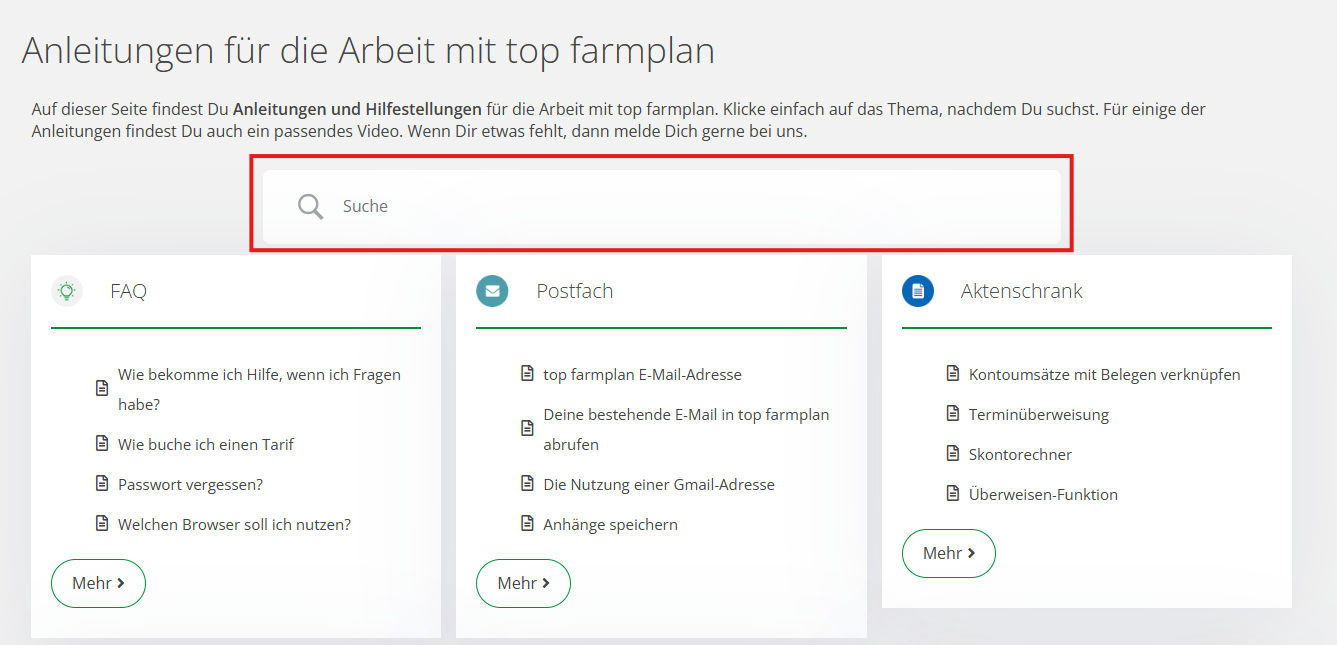Click the magnifying glass search icon

[x=311, y=206]
